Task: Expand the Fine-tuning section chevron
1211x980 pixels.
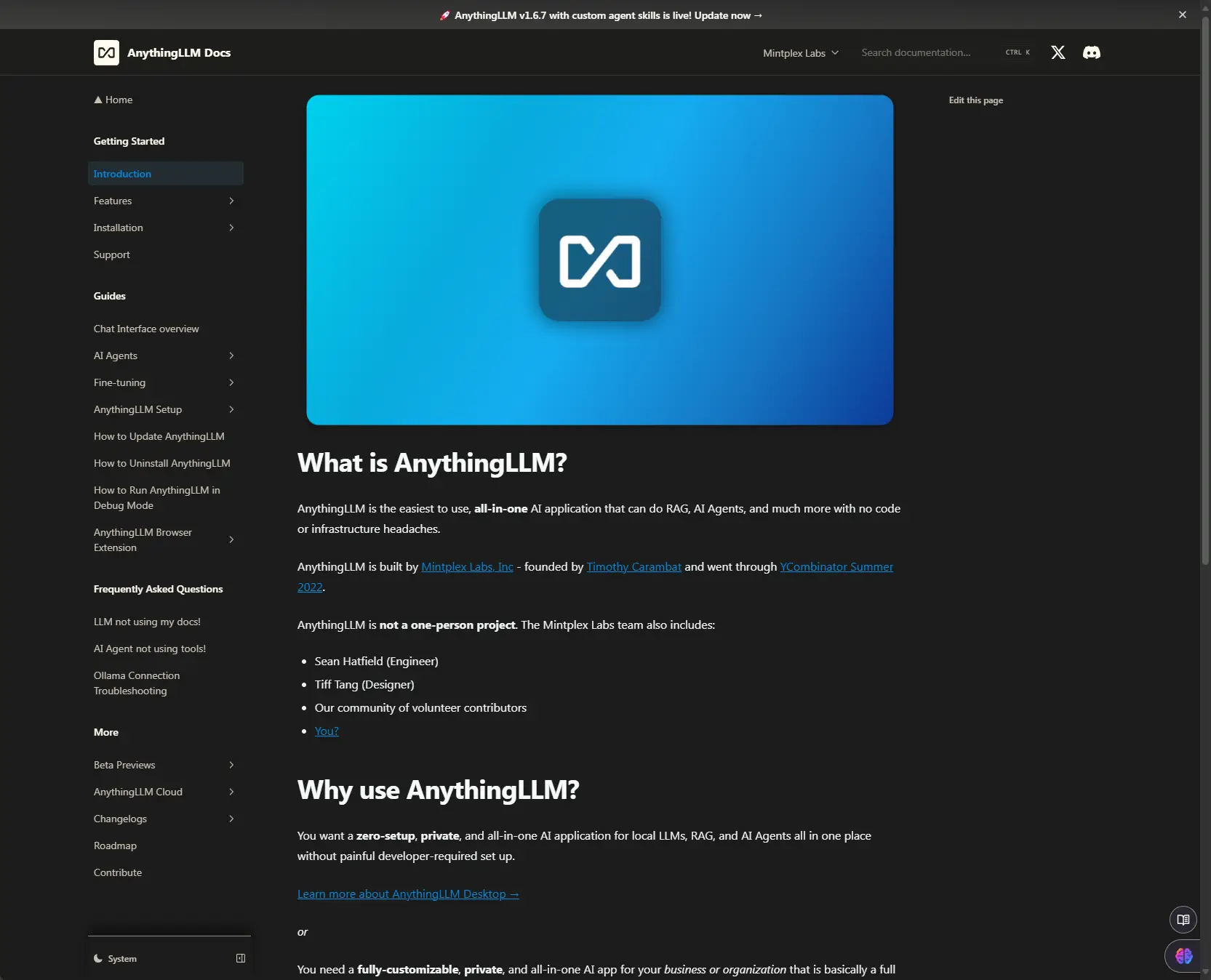Action: click(231, 382)
